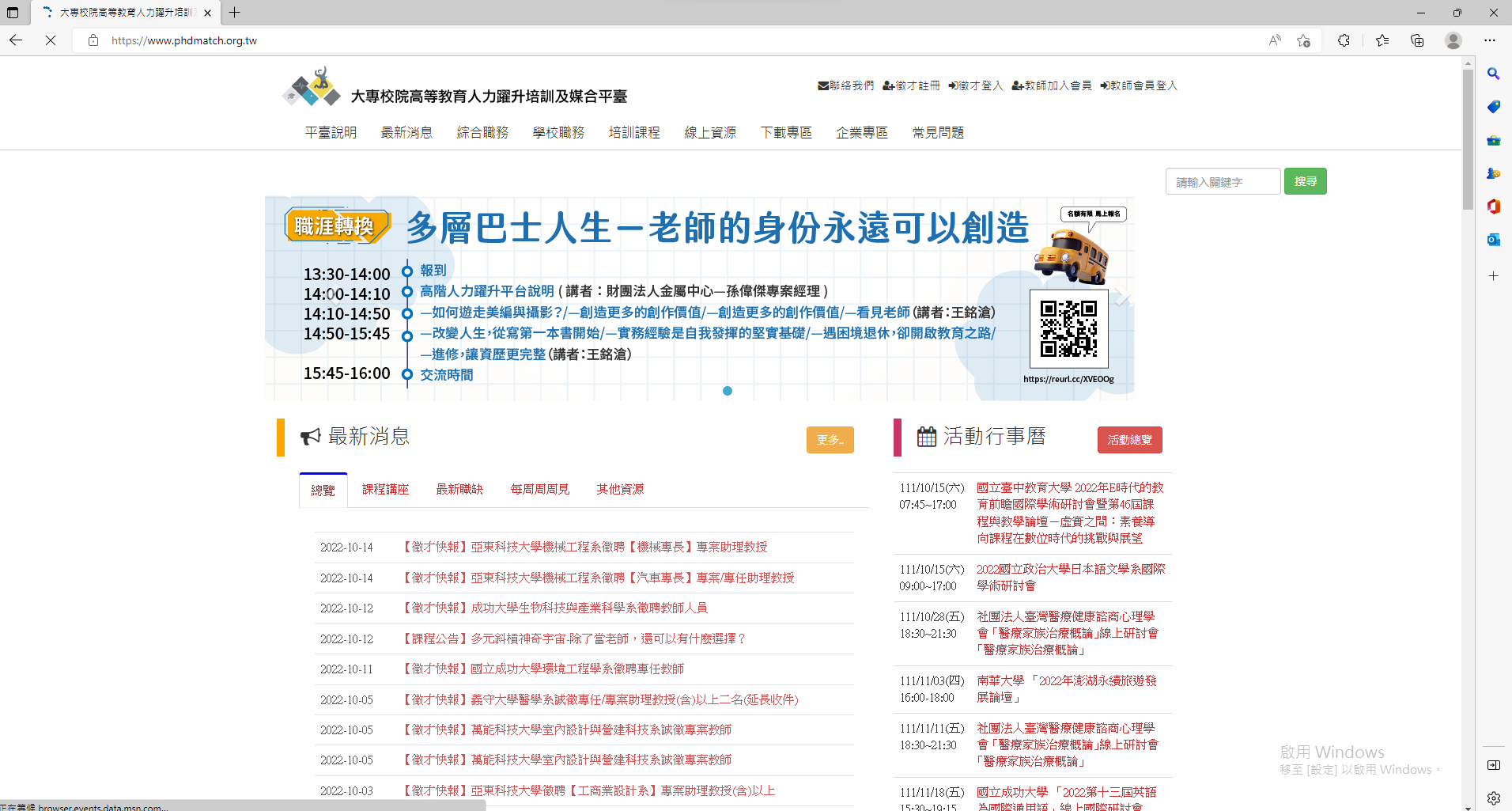Open sidebar Office icon
The width and height of the screenshot is (1512, 811).
click(1493, 207)
